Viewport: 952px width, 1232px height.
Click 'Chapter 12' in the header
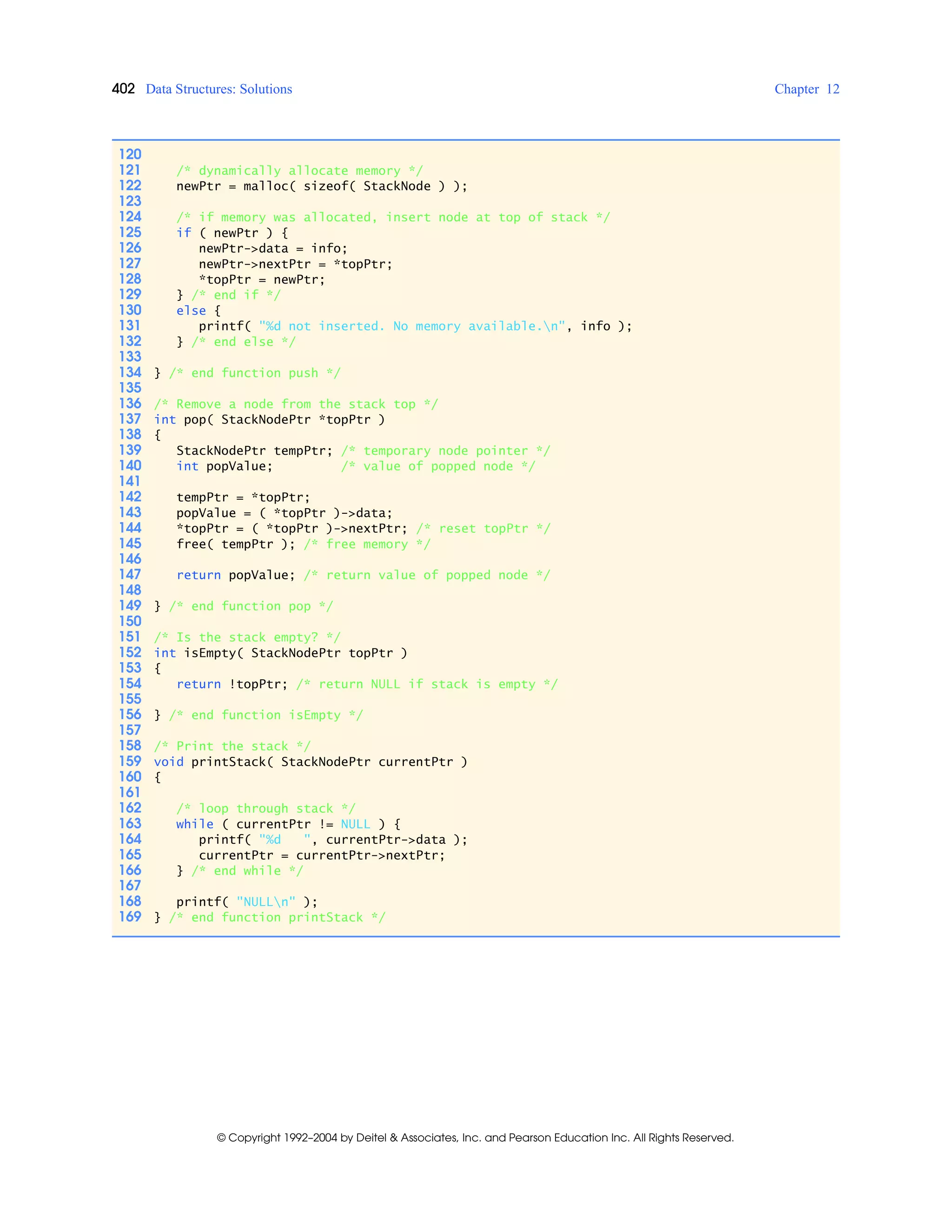pos(807,89)
